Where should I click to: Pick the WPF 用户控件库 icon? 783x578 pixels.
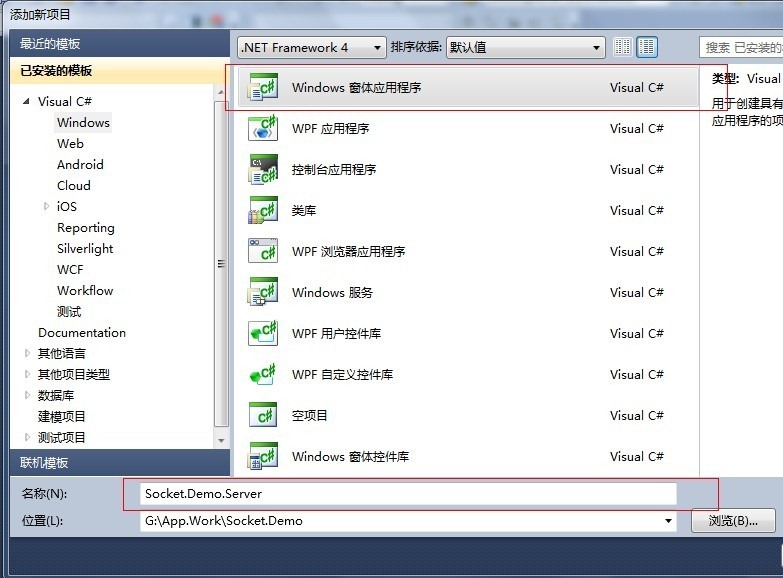click(263, 333)
